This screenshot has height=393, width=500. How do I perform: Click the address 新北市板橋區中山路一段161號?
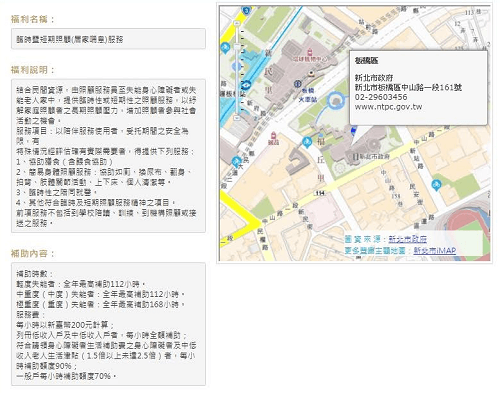pos(408,88)
